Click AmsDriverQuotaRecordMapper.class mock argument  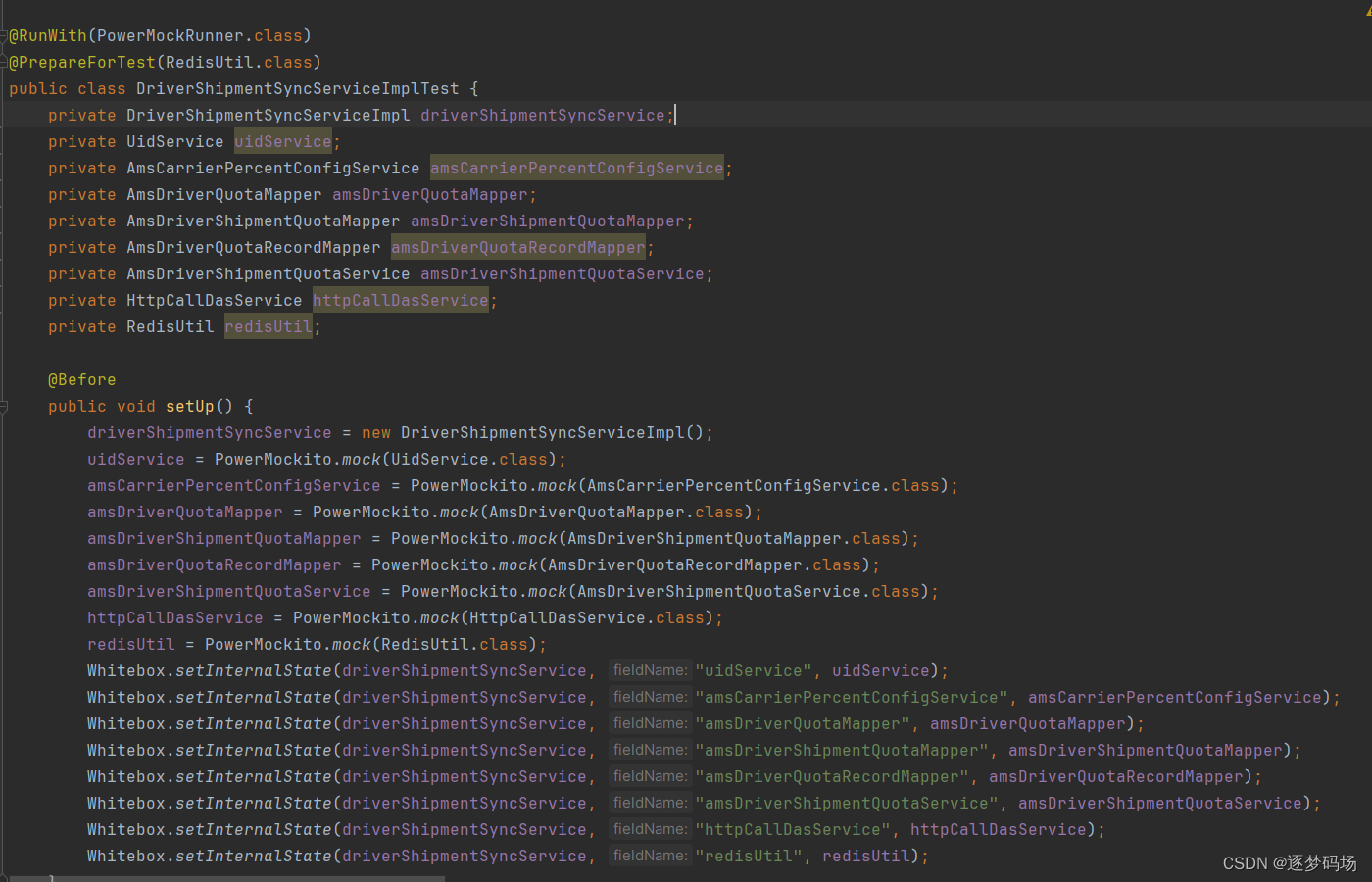tap(705, 565)
